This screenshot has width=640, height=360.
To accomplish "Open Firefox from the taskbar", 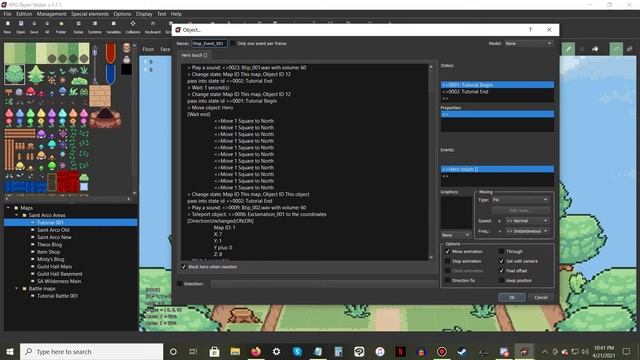I will tap(256, 351).
